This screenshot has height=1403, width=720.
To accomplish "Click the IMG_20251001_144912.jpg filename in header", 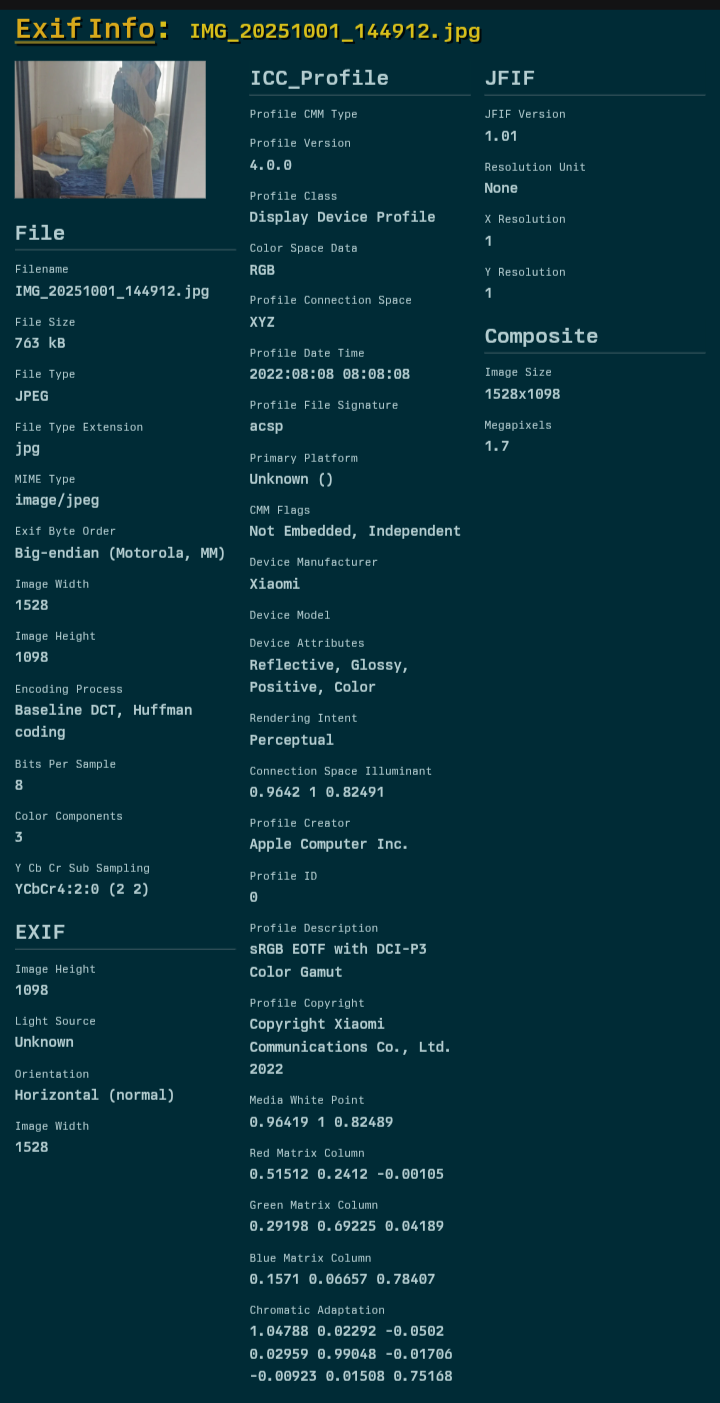I will (335, 31).
